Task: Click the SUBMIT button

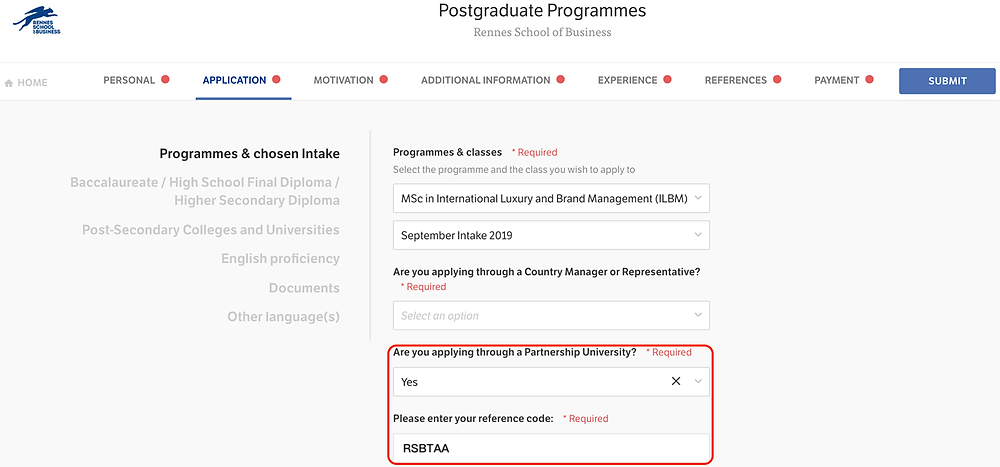Action: (947, 81)
